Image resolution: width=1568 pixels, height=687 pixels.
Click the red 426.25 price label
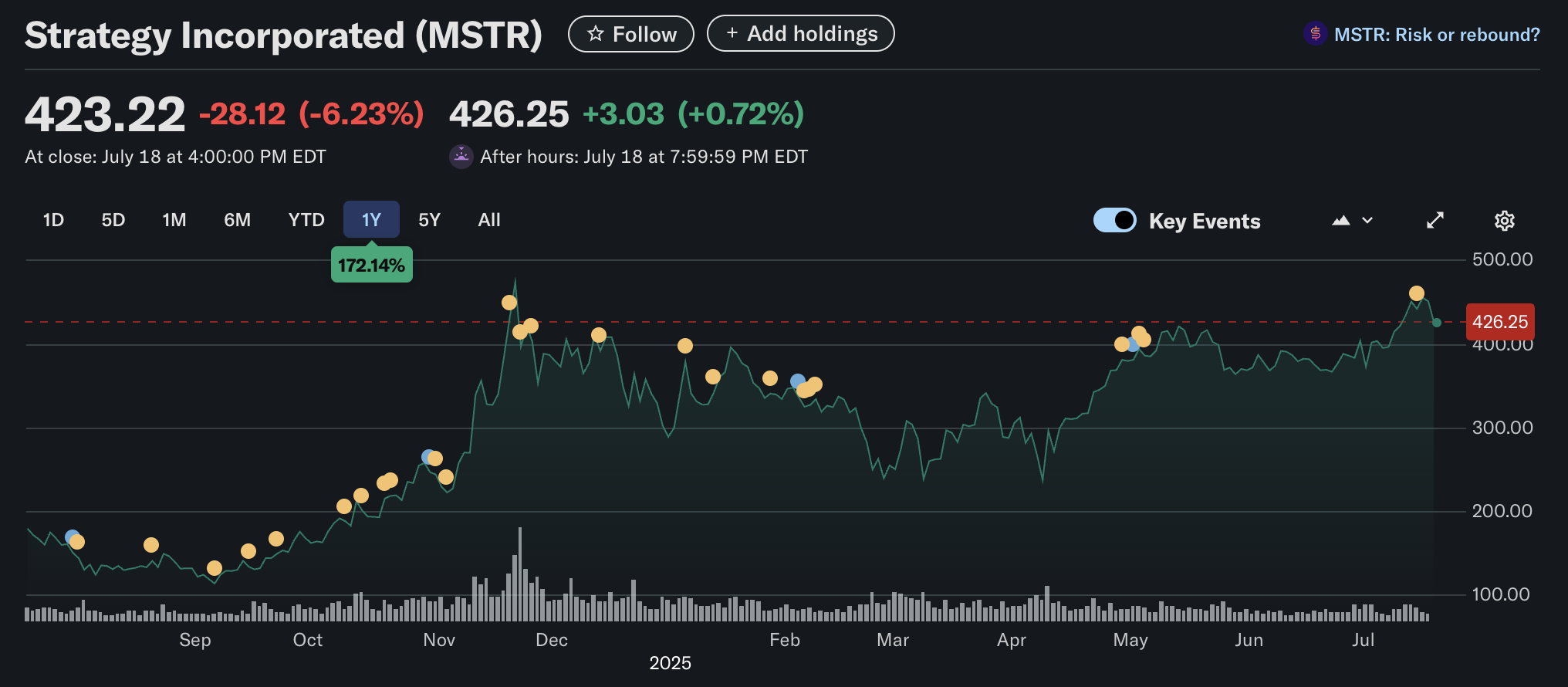1499,322
